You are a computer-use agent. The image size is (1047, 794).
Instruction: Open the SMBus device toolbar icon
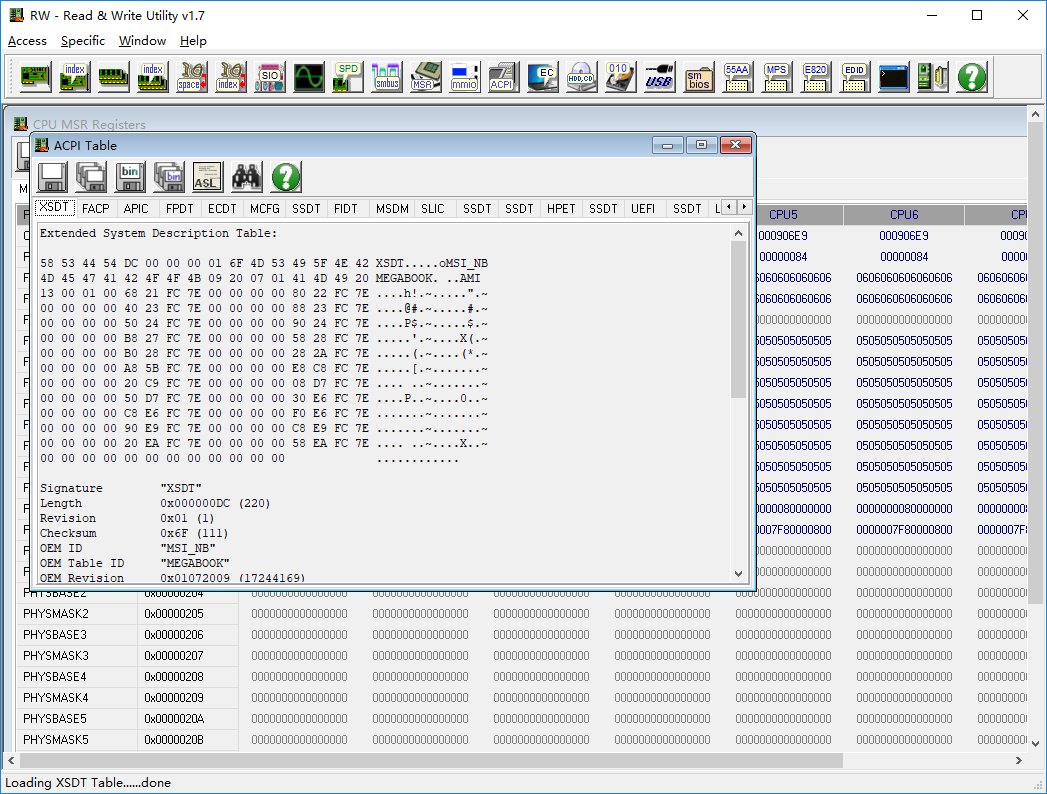pos(387,77)
